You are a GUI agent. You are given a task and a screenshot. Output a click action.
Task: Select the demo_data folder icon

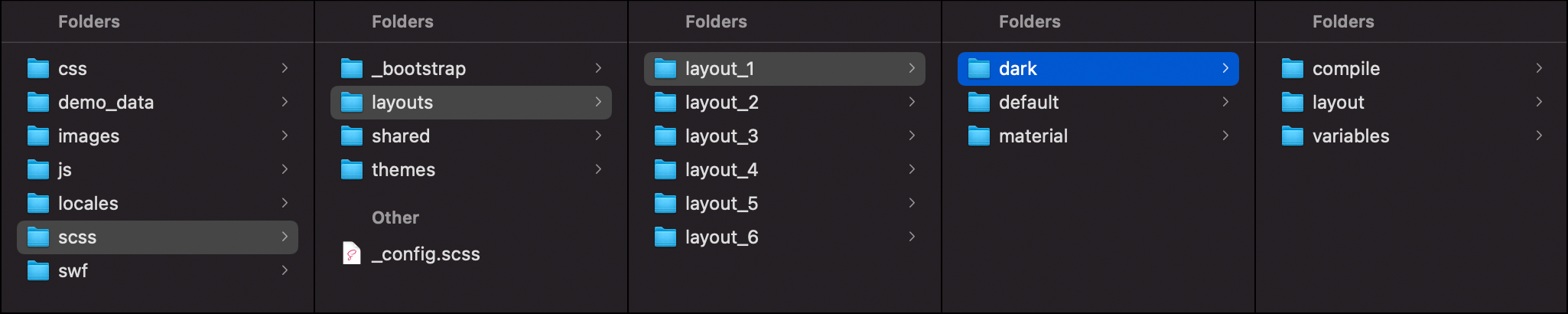point(38,103)
